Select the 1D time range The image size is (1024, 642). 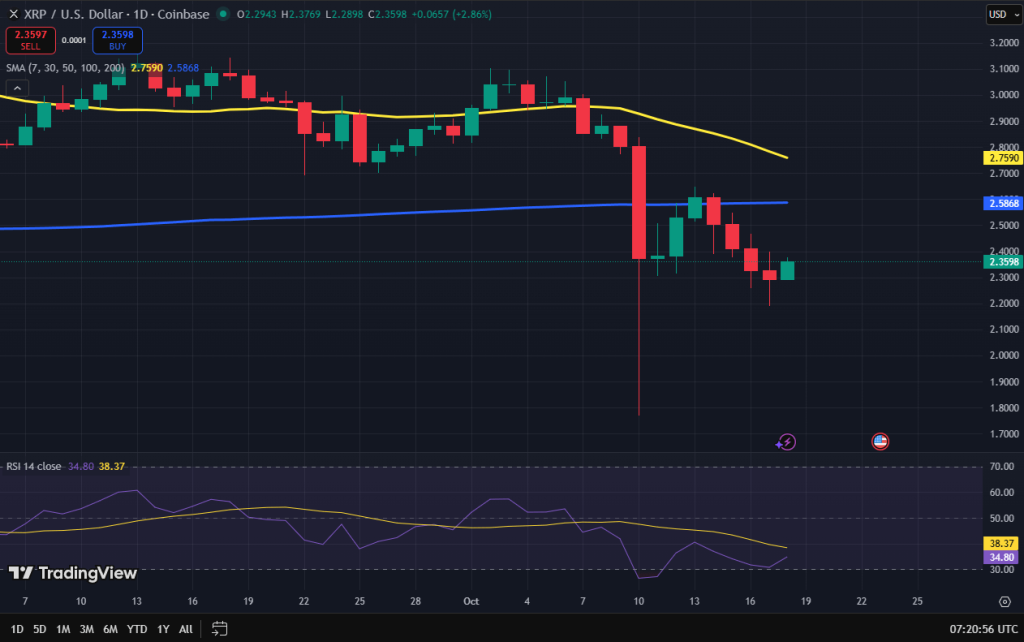click(17, 629)
